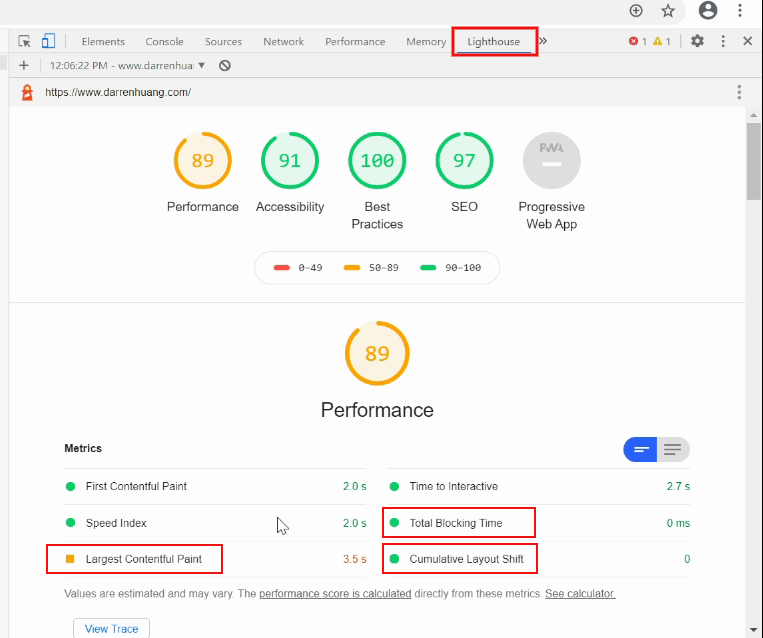Image resolution: width=763 pixels, height=638 pixels.
Task: Click the install plus-circle icon in address bar
Action: 636,11
